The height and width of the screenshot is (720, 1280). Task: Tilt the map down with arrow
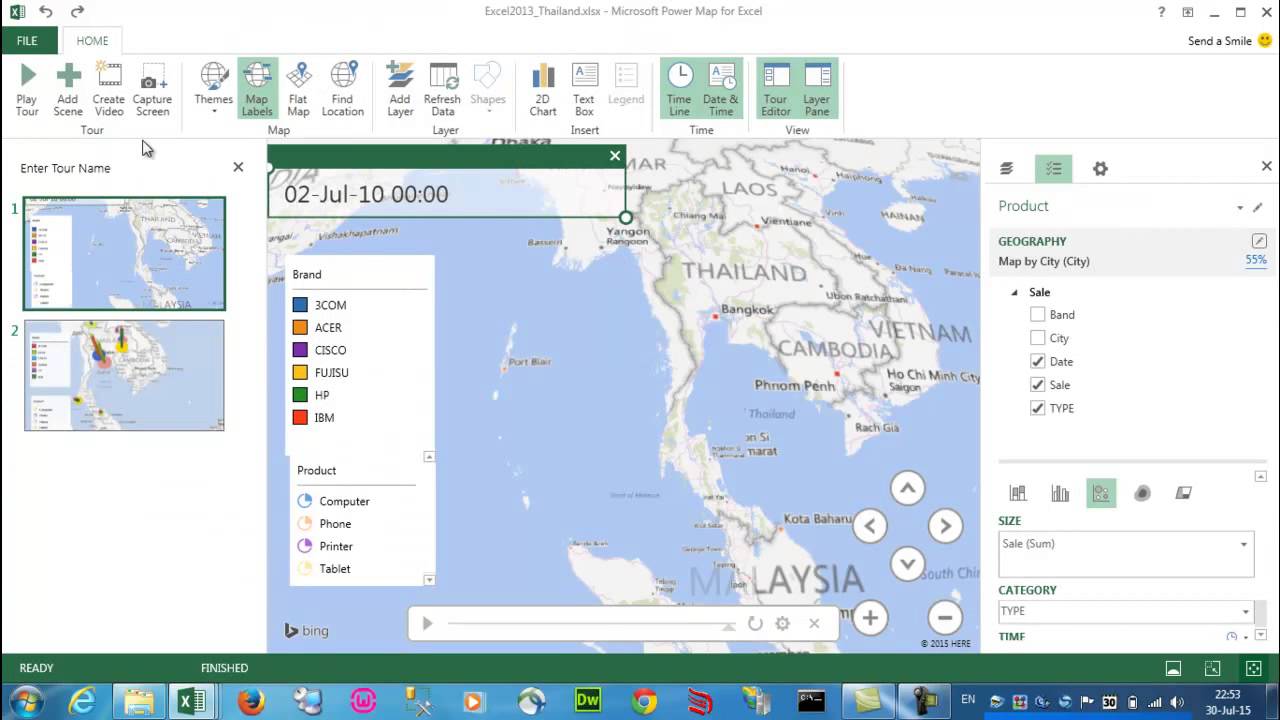click(907, 563)
